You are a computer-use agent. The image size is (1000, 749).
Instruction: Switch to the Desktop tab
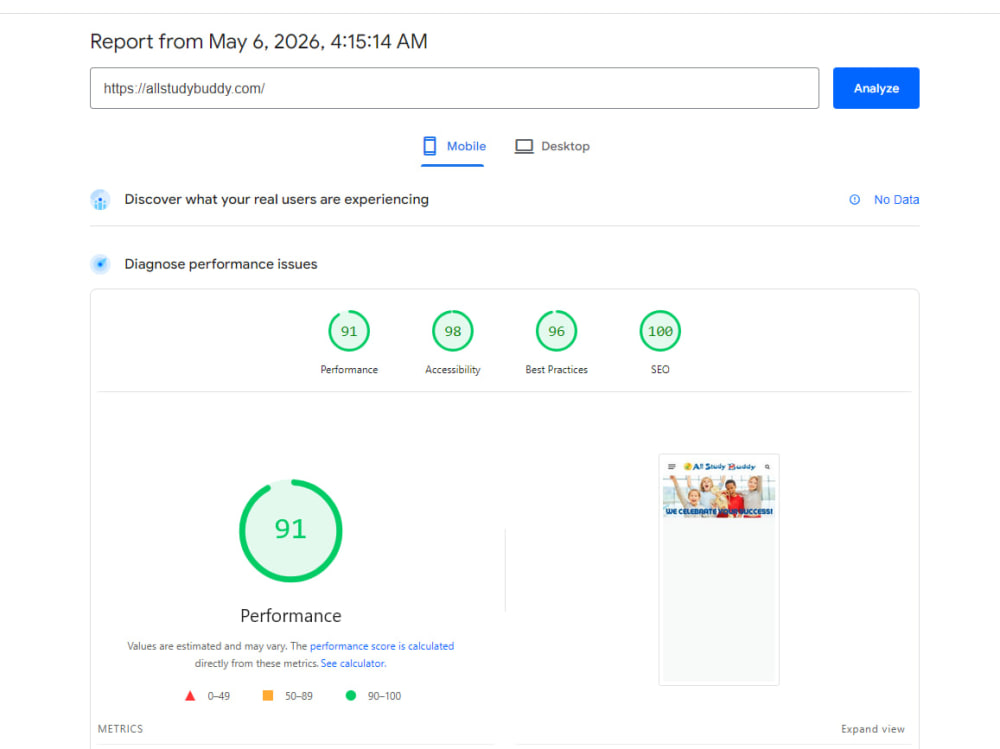(552, 146)
